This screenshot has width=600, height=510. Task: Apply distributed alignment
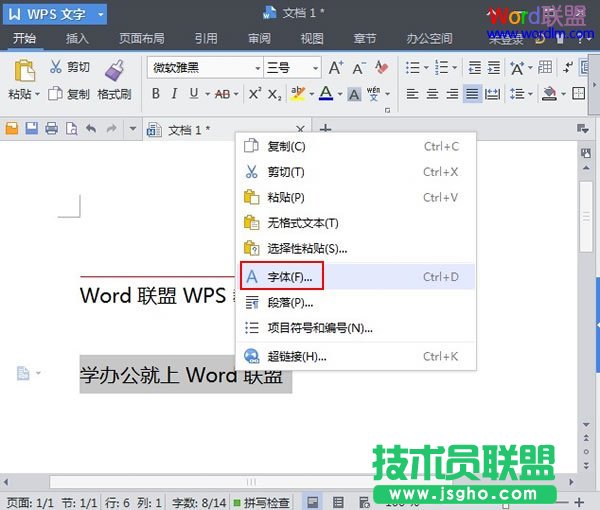492,94
